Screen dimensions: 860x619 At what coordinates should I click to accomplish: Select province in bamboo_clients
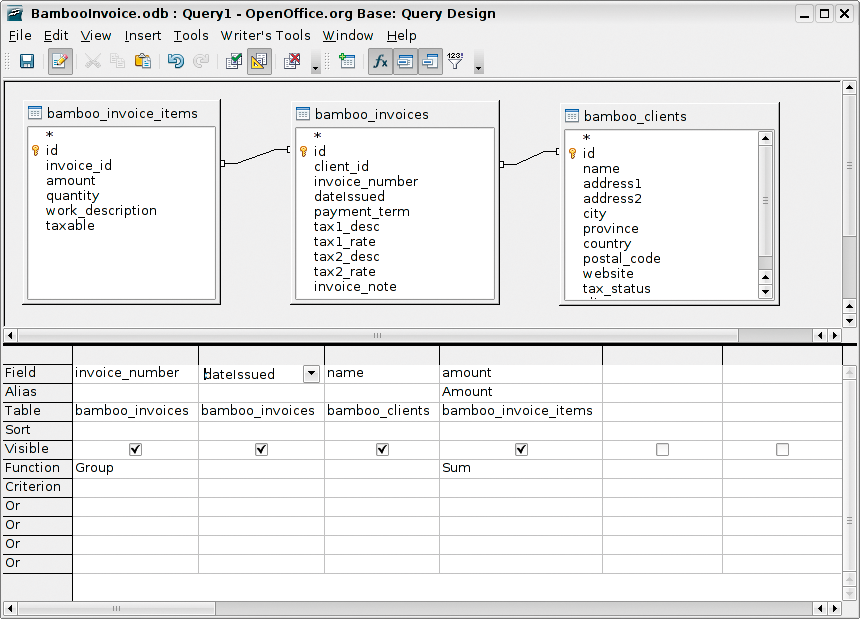(x=610, y=229)
